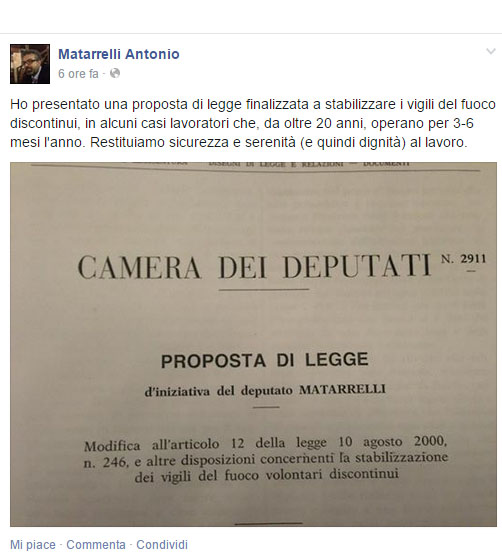Click 'd'iniziativa del deputato MATARRELLI' line
The image size is (502, 557).
coord(265,390)
